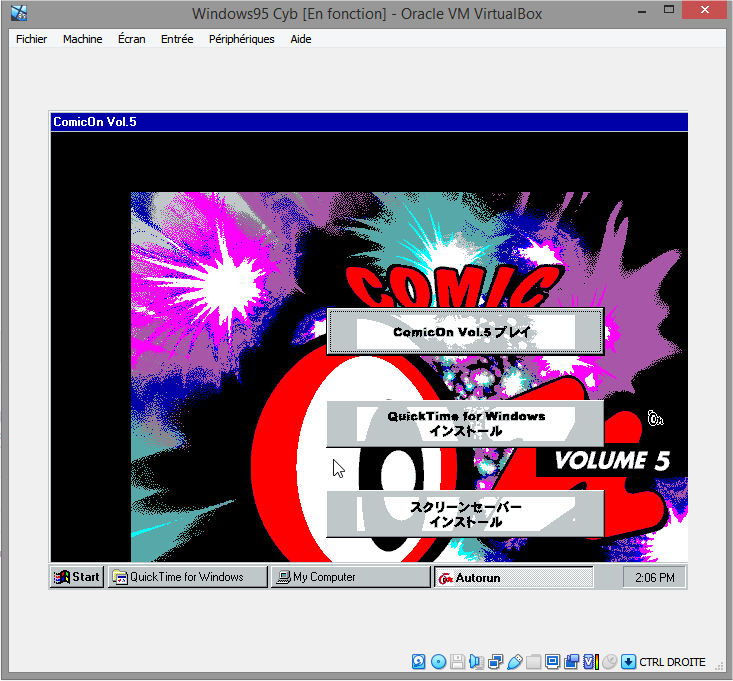The image size is (733, 681).
Task: Open the Périphériques menu
Action: click(x=241, y=39)
